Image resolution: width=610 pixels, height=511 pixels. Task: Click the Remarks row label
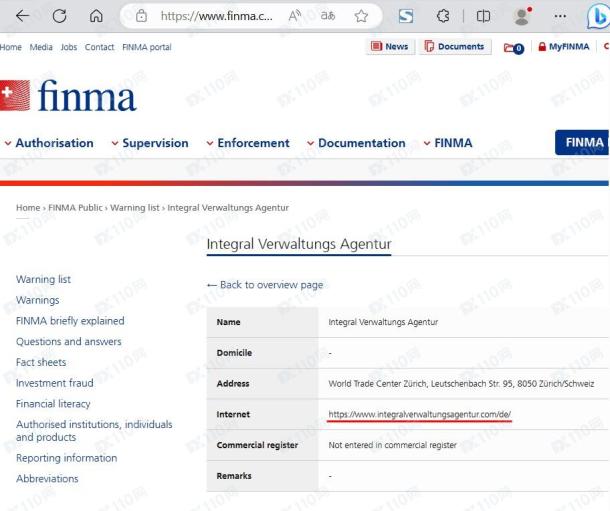point(234,476)
